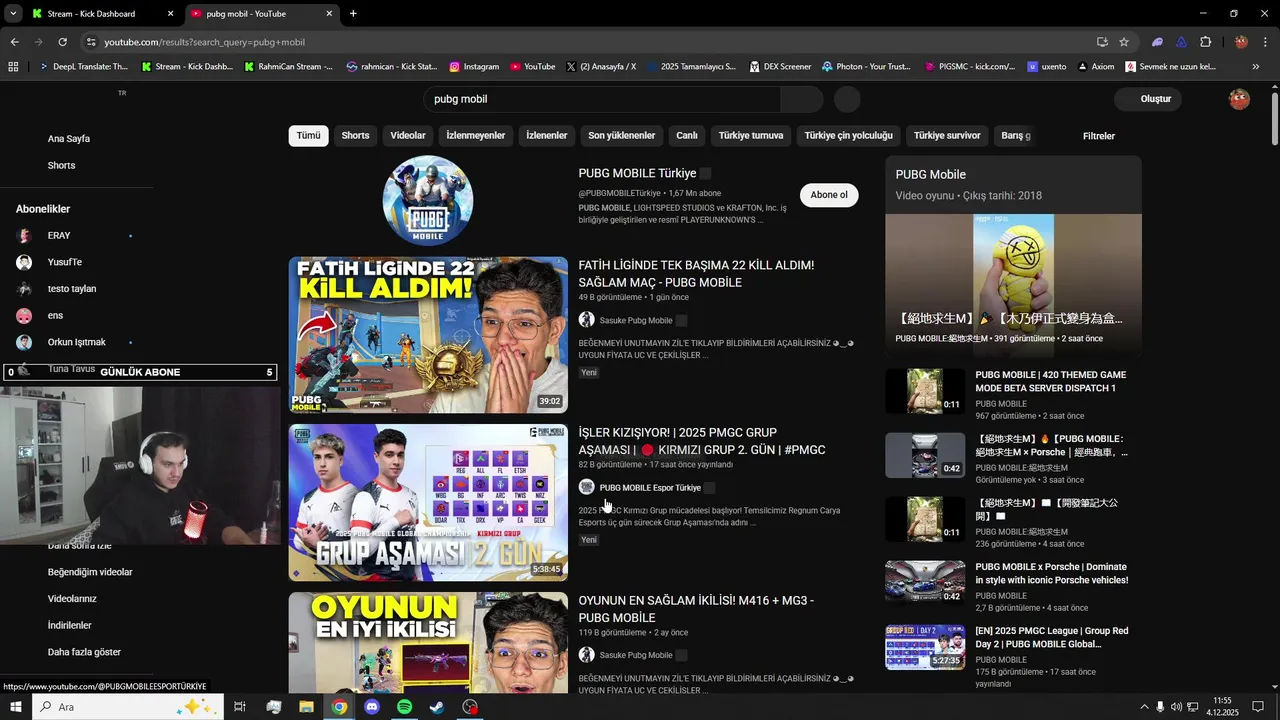Launch Spotify from the taskbar
This screenshot has width=1280, height=720.
[x=404, y=707]
